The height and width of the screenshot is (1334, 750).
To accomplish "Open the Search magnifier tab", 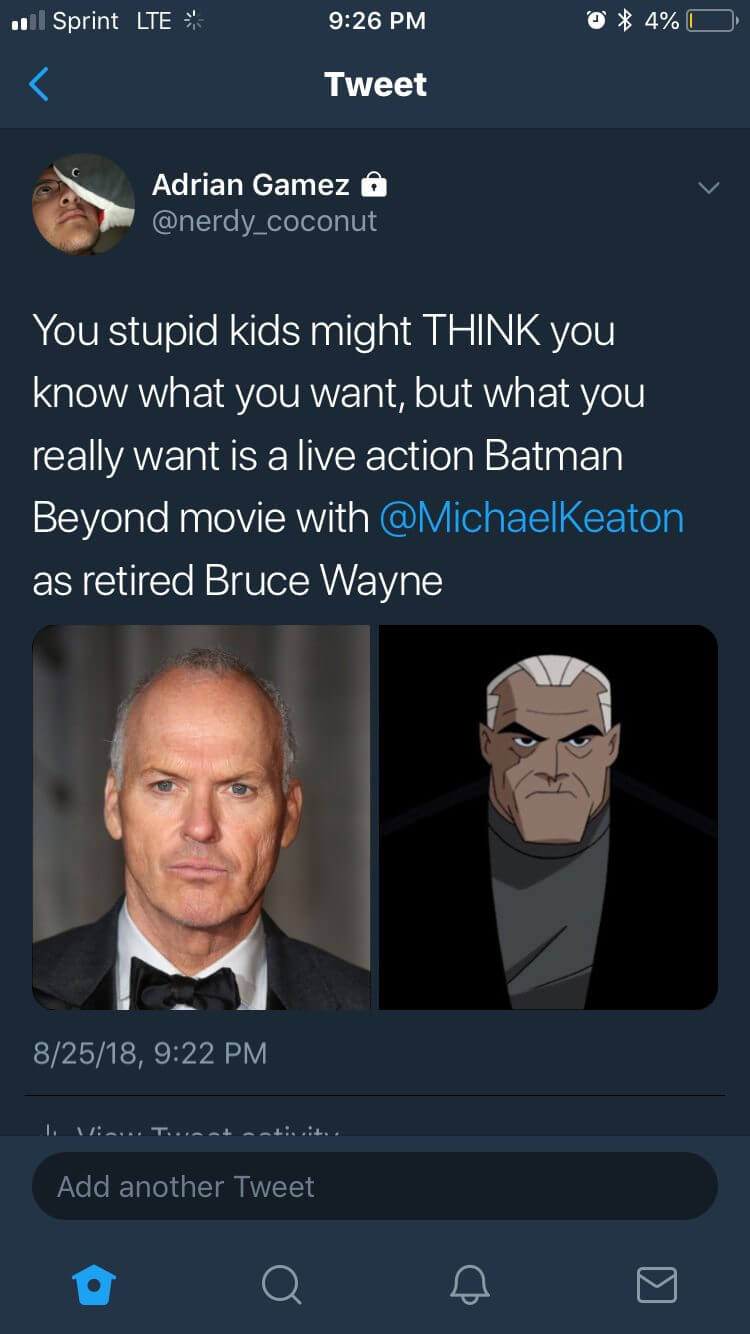I will pos(281,1284).
